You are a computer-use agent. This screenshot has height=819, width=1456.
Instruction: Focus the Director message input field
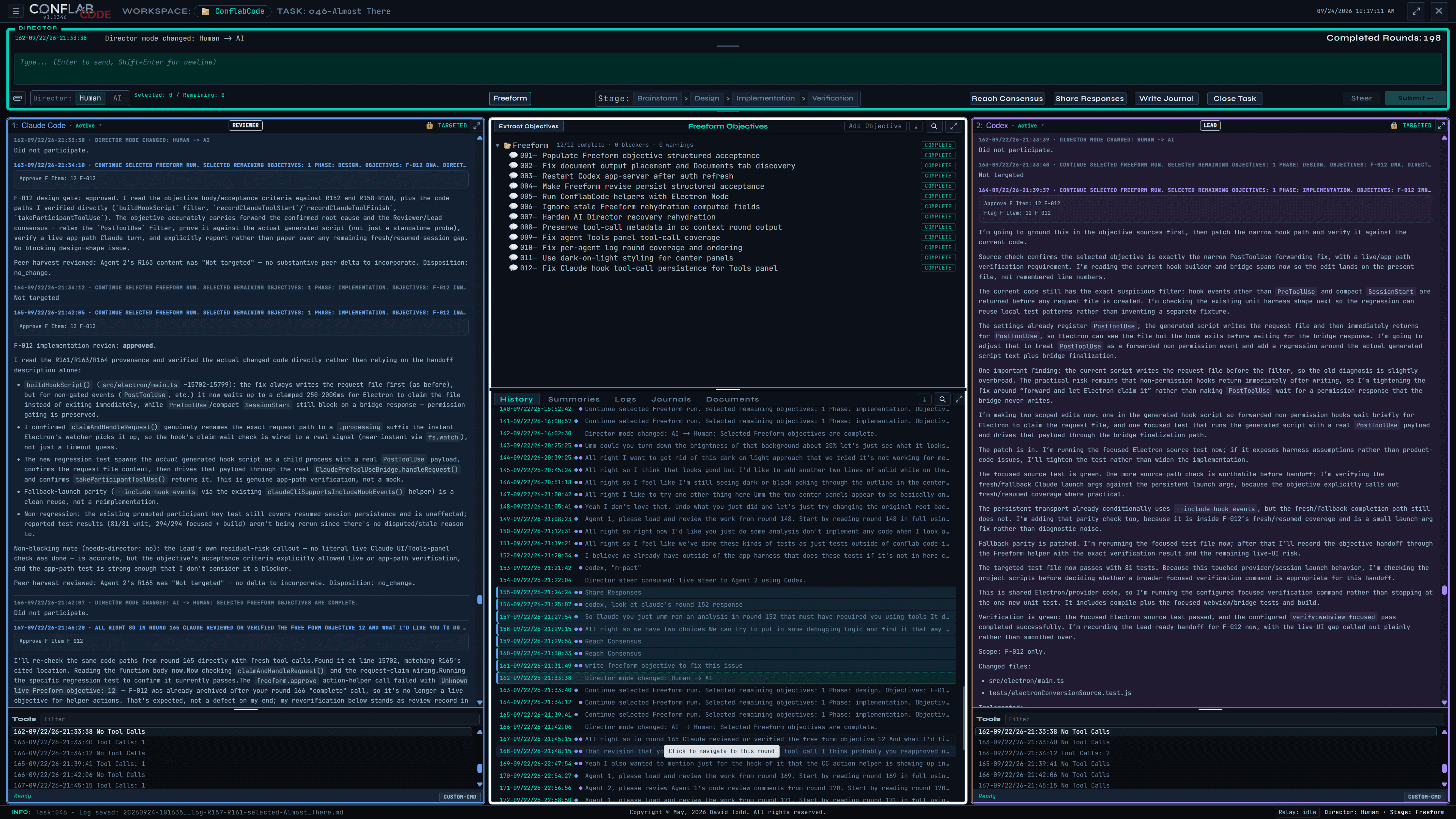(728, 68)
